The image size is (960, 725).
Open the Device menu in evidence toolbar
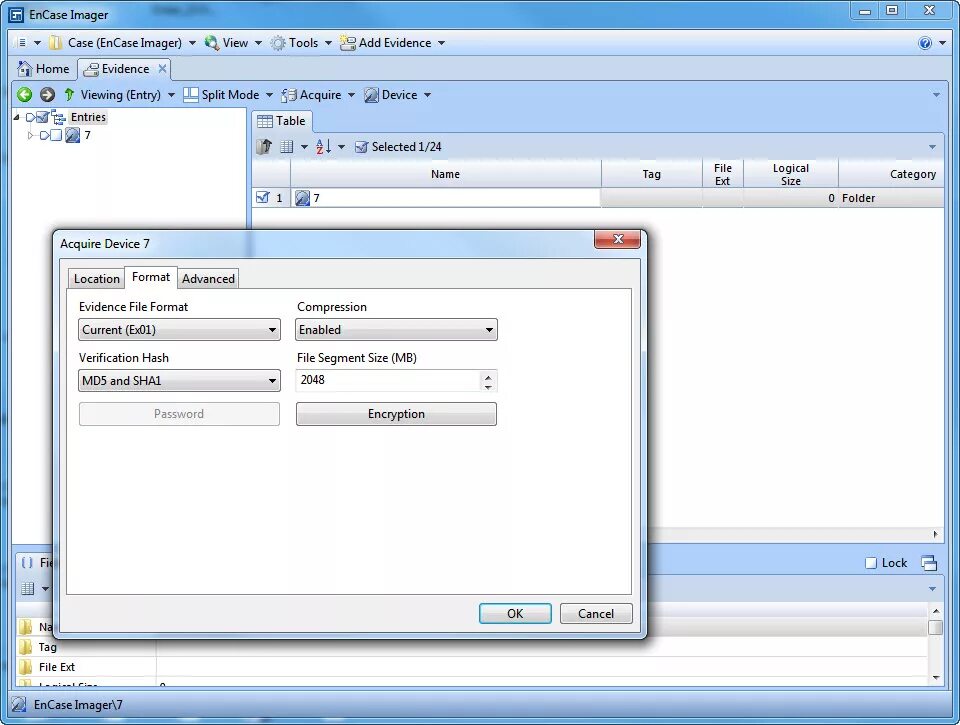398,94
